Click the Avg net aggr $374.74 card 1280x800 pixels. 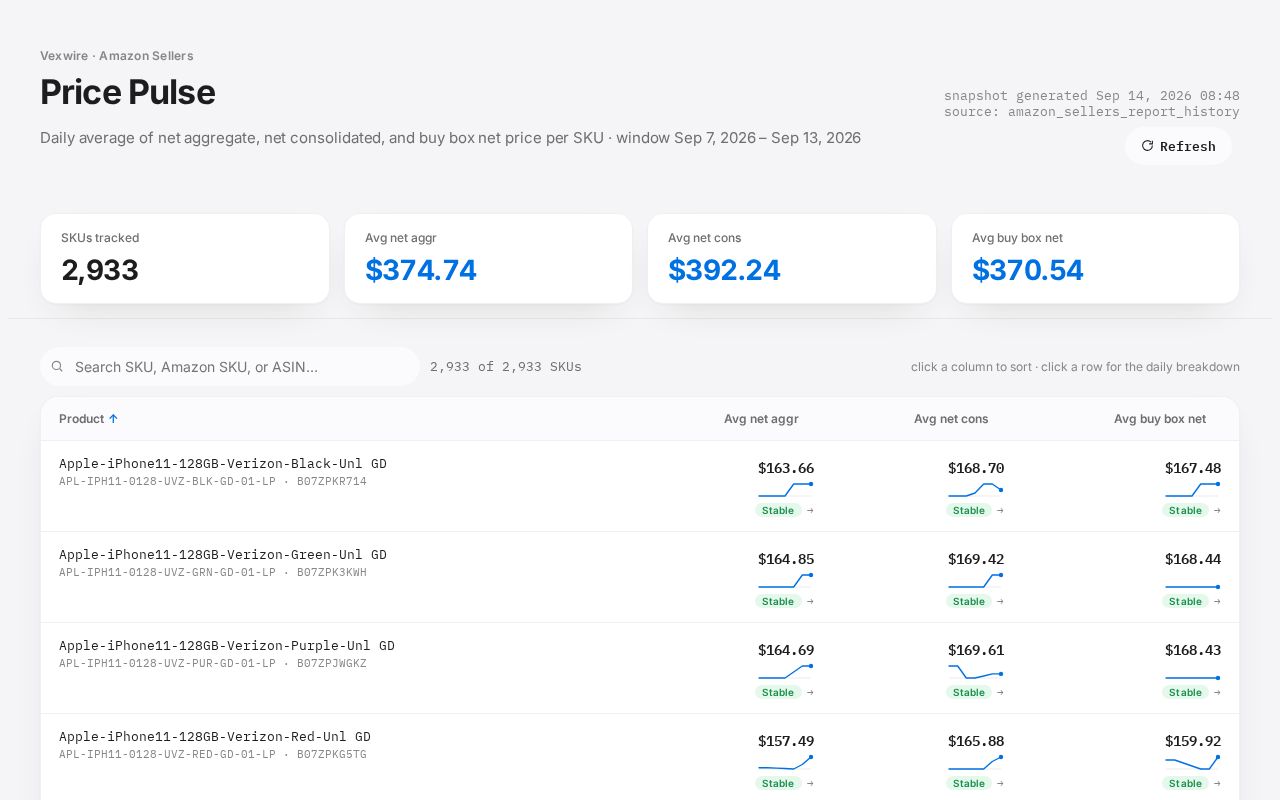tap(488, 258)
